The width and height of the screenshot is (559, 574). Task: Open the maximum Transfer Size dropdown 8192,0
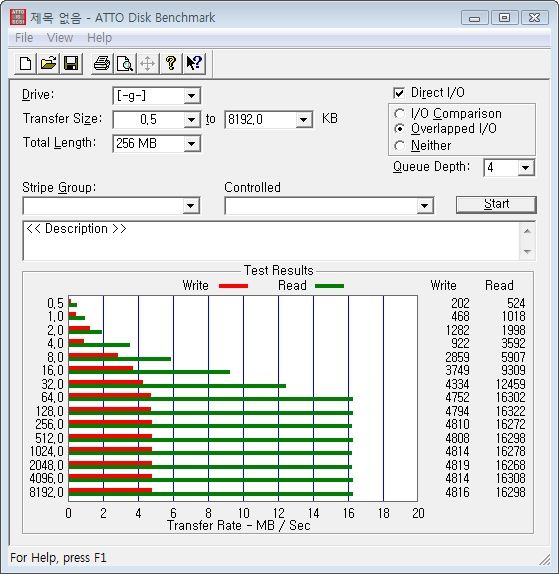coord(303,120)
